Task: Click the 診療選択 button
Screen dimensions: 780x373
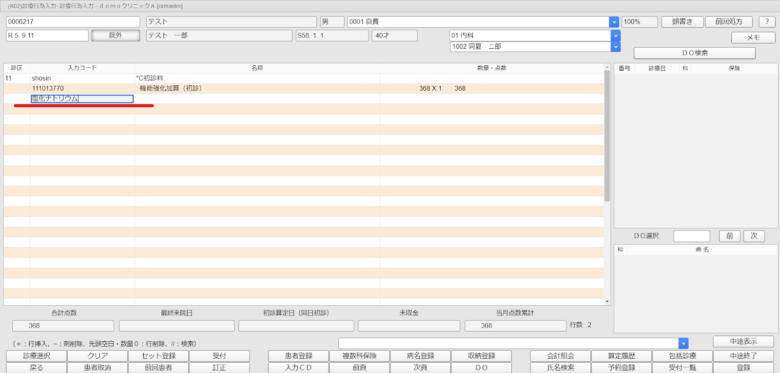Action: (x=36, y=356)
